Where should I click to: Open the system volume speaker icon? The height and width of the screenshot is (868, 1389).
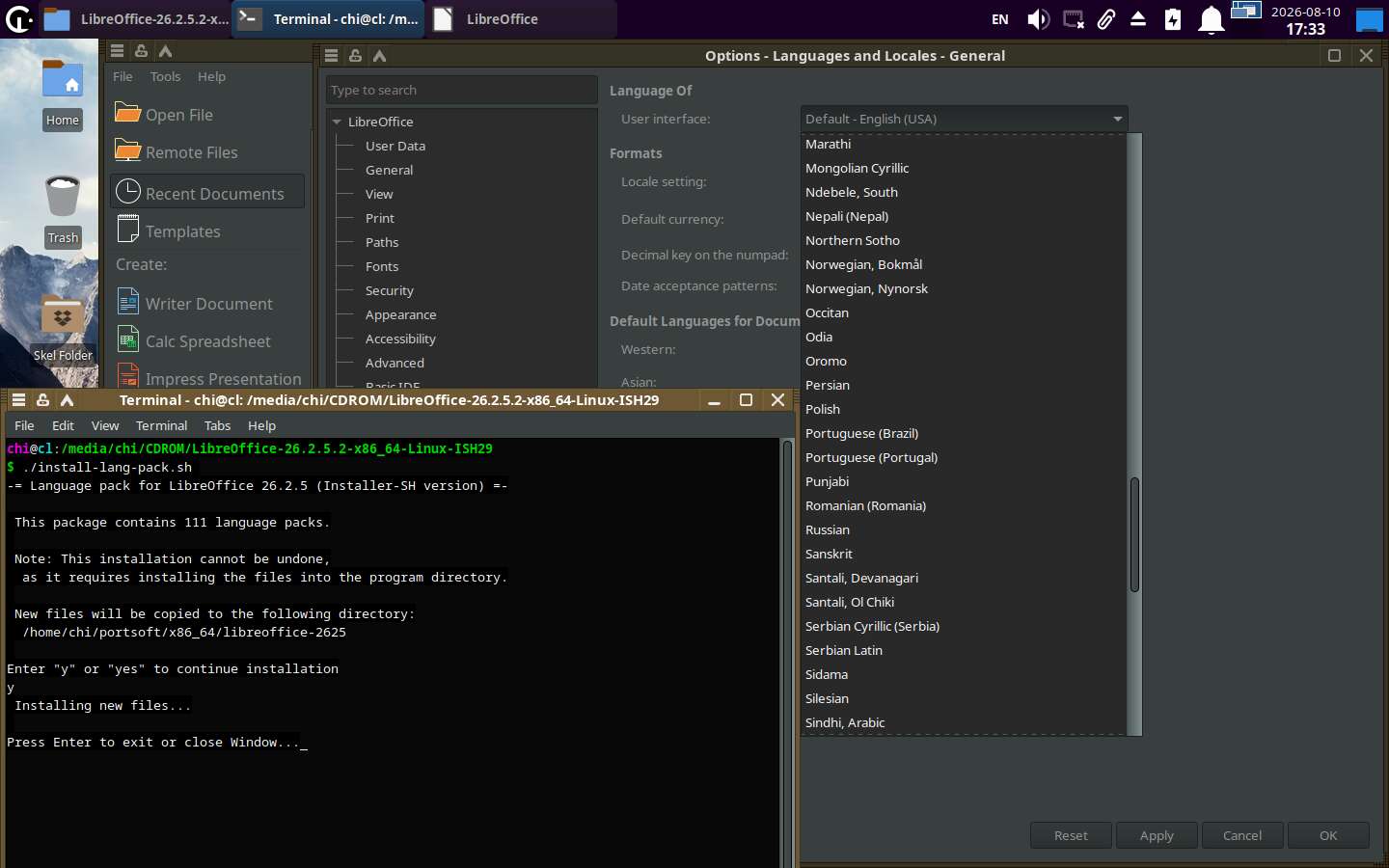click(1038, 19)
